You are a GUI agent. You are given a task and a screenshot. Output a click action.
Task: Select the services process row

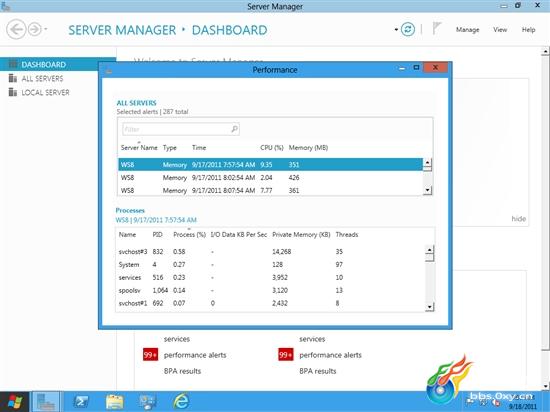pyautogui.click(x=270, y=278)
